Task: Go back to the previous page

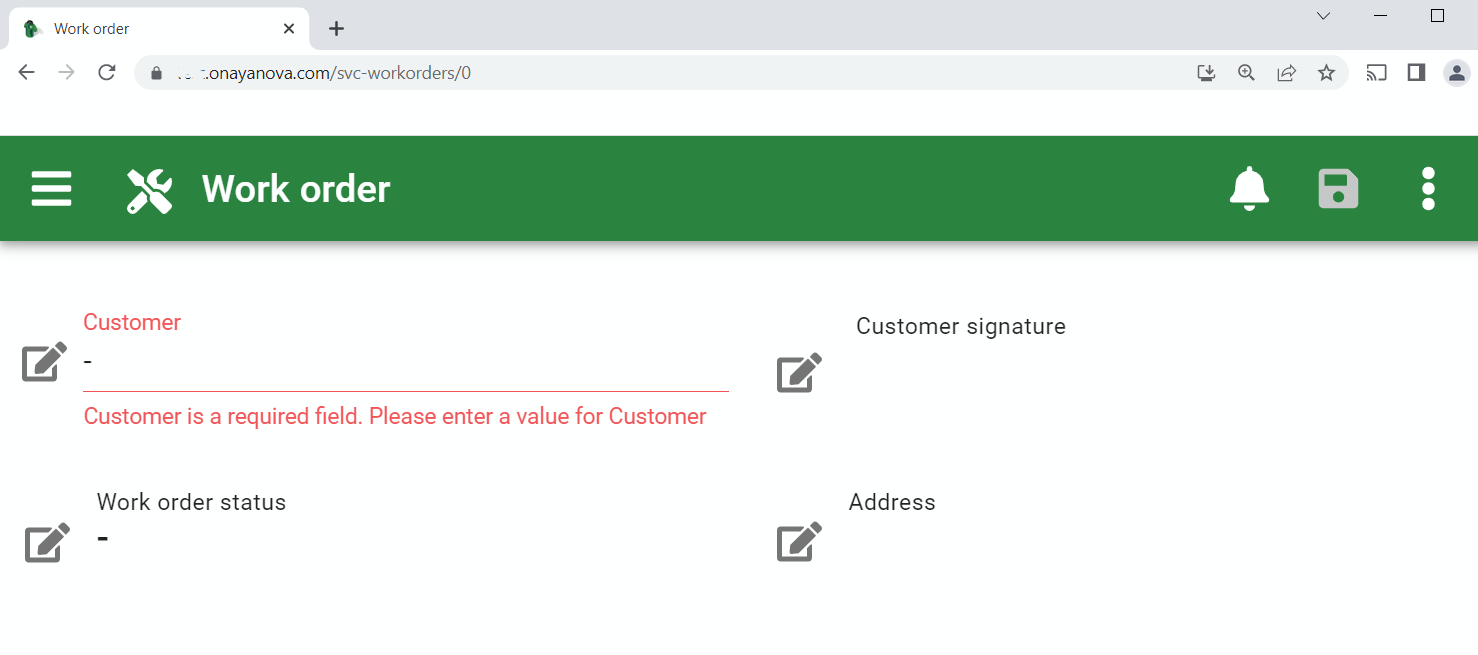Action: tap(27, 72)
